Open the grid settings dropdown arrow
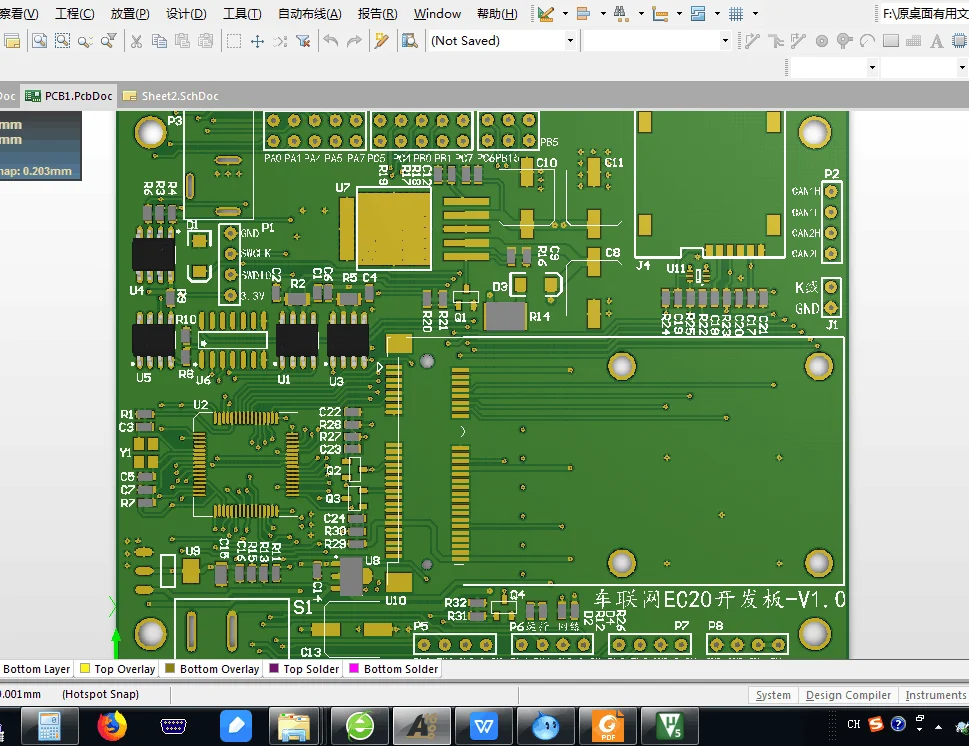 758,14
